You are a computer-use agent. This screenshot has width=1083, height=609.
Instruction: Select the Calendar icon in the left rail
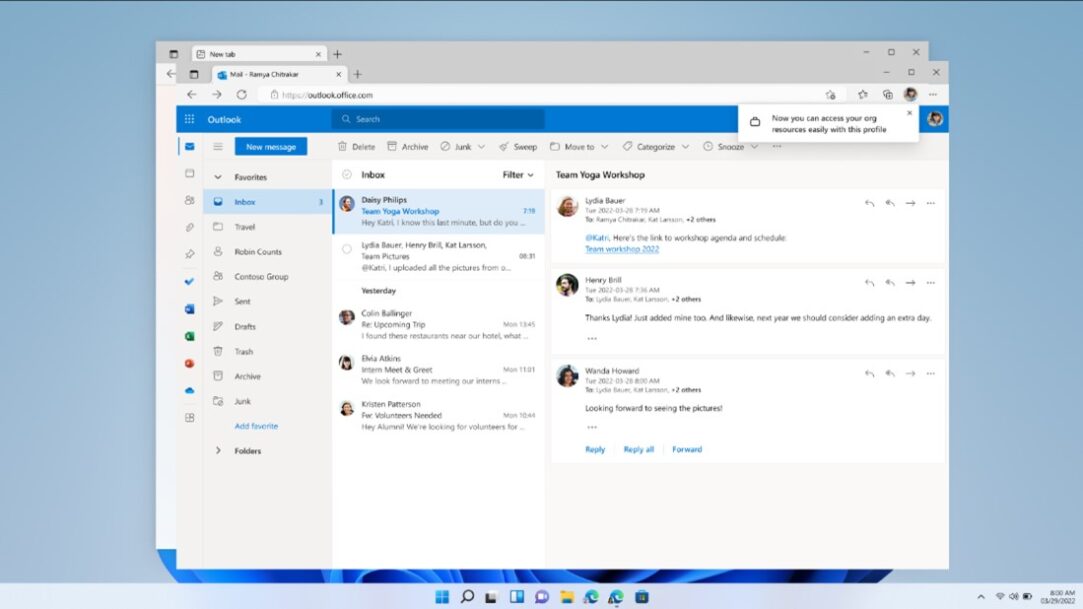click(189, 175)
